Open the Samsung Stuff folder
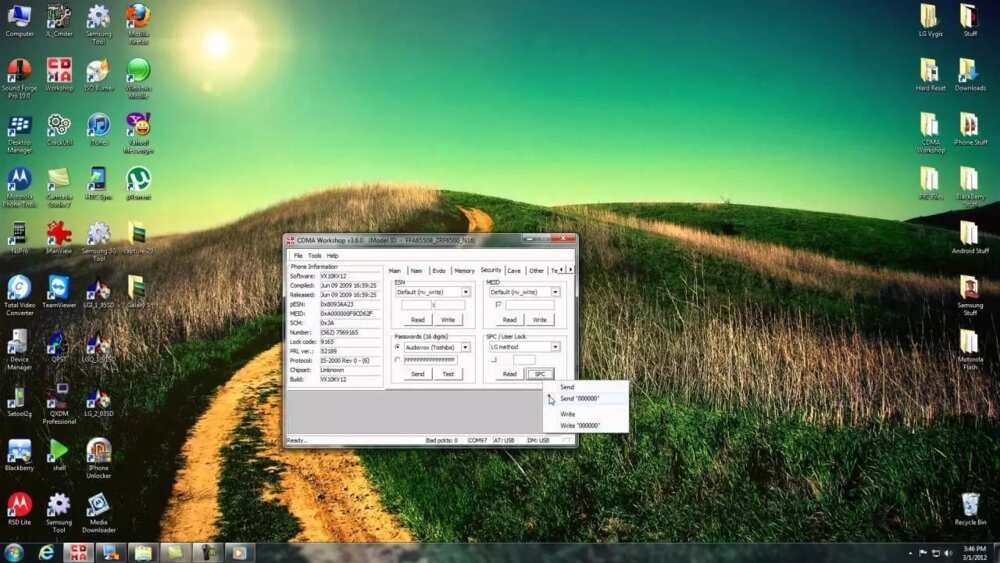 (x=970, y=296)
